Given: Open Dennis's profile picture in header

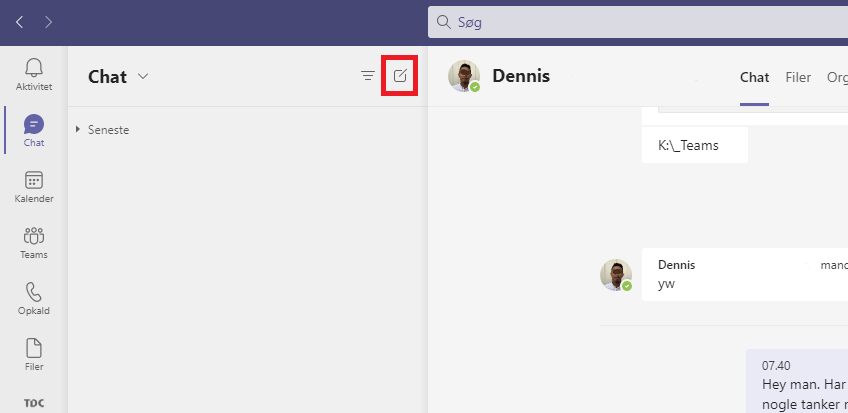Looking at the screenshot, I should (464, 76).
